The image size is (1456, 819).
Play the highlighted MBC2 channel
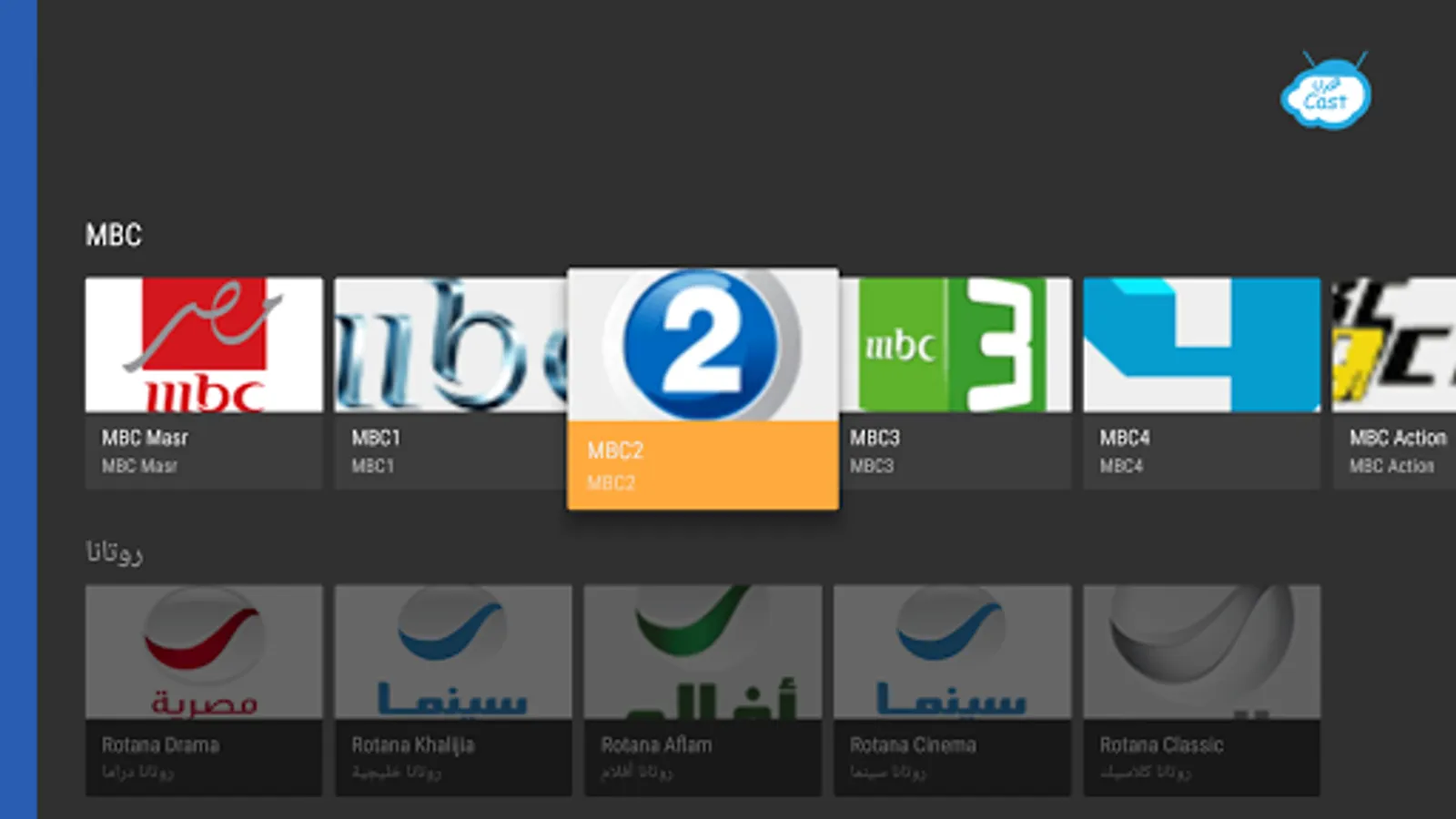coord(703,389)
